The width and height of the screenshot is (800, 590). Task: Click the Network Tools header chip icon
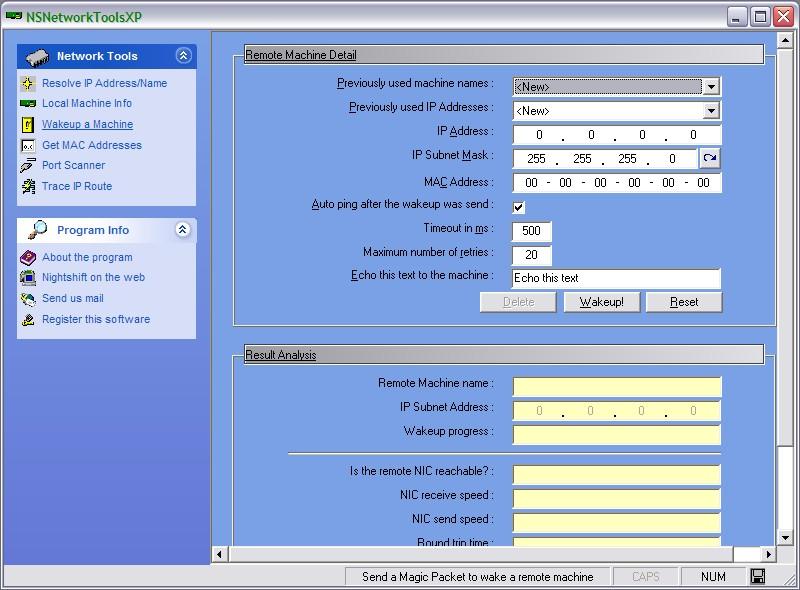click(37, 57)
